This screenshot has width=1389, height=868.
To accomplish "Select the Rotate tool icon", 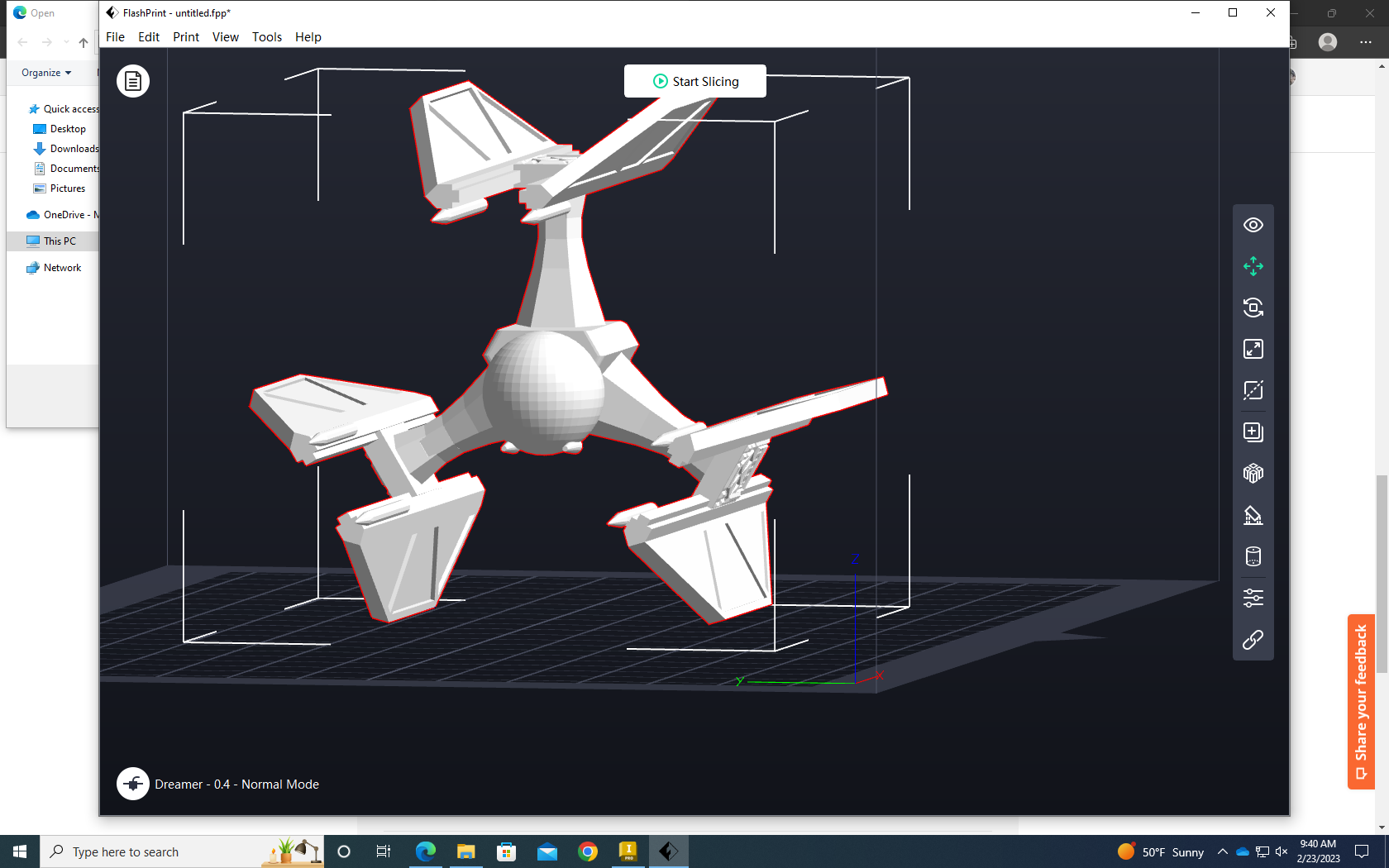I will tap(1253, 308).
